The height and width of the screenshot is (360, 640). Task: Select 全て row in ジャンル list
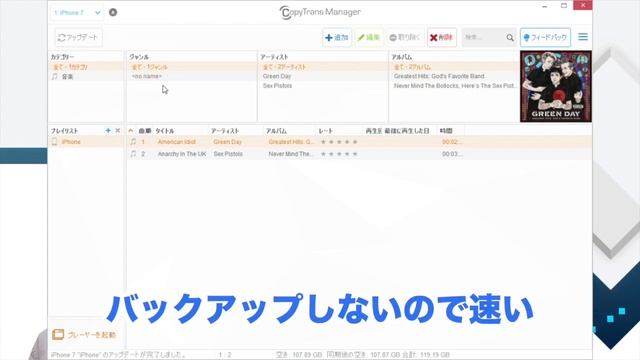click(x=191, y=67)
